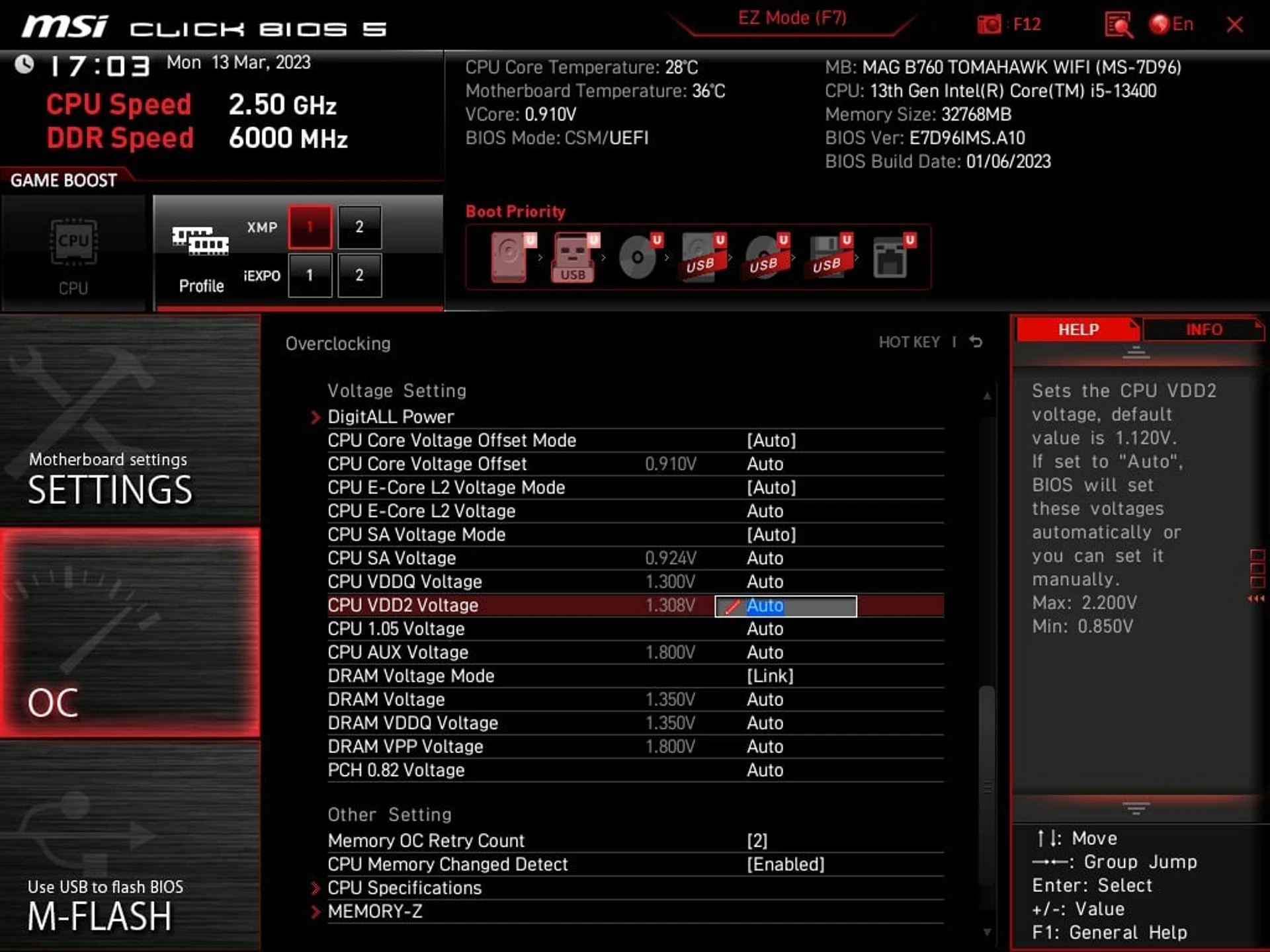Select the DRAM VDDQ Voltage row
The width and height of the screenshot is (1270, 952).
[635, 723]
